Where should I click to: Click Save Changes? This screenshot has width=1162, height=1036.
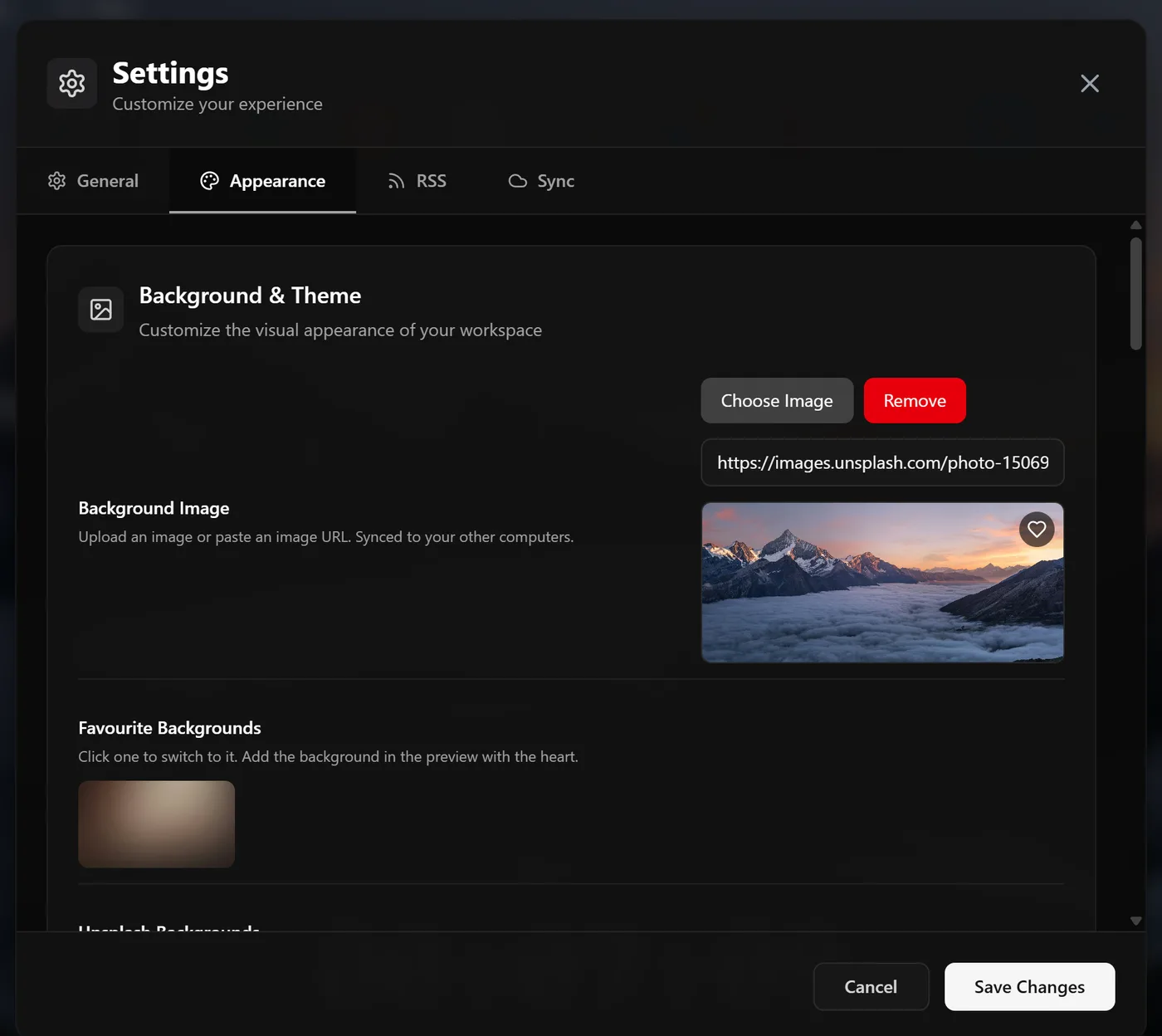pyautogui.click(x=1029, y=986)
